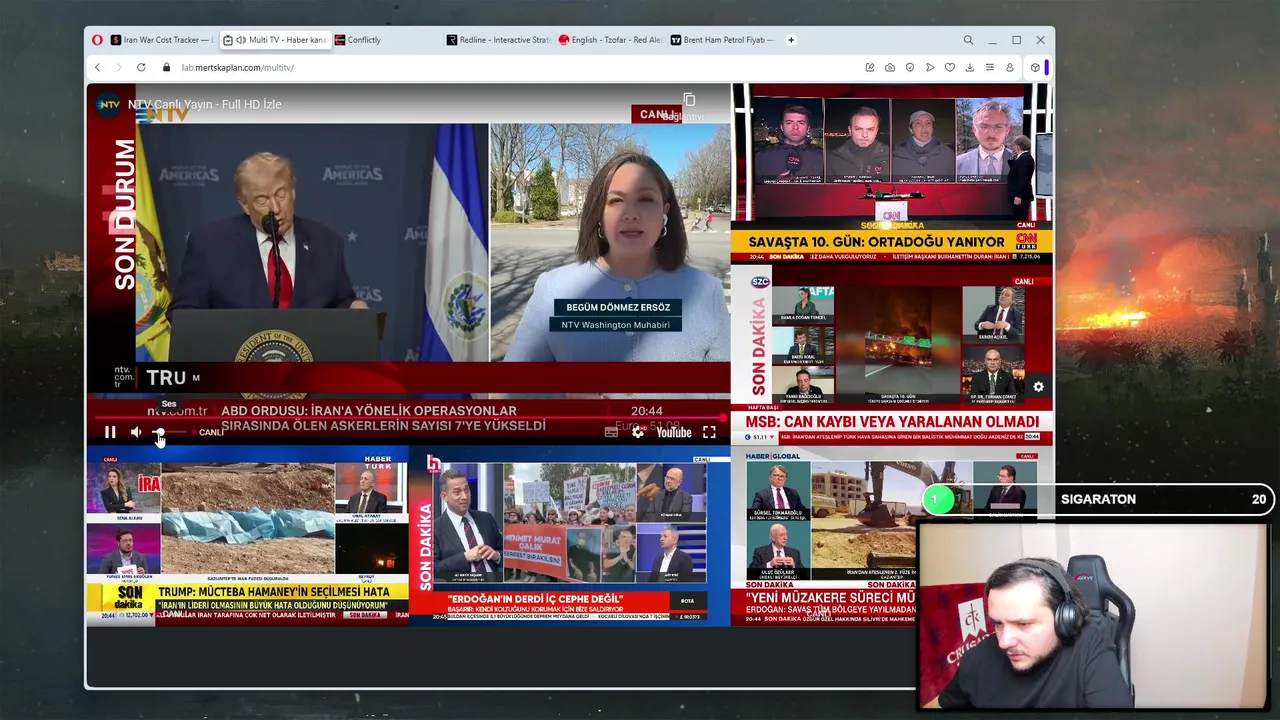Screen dimensions: 1280x720
Task: Click 'ERDOĞAN'IN DERDİ İÇ CEPHE DEĞİL' headline
Action: pos(536,599)
